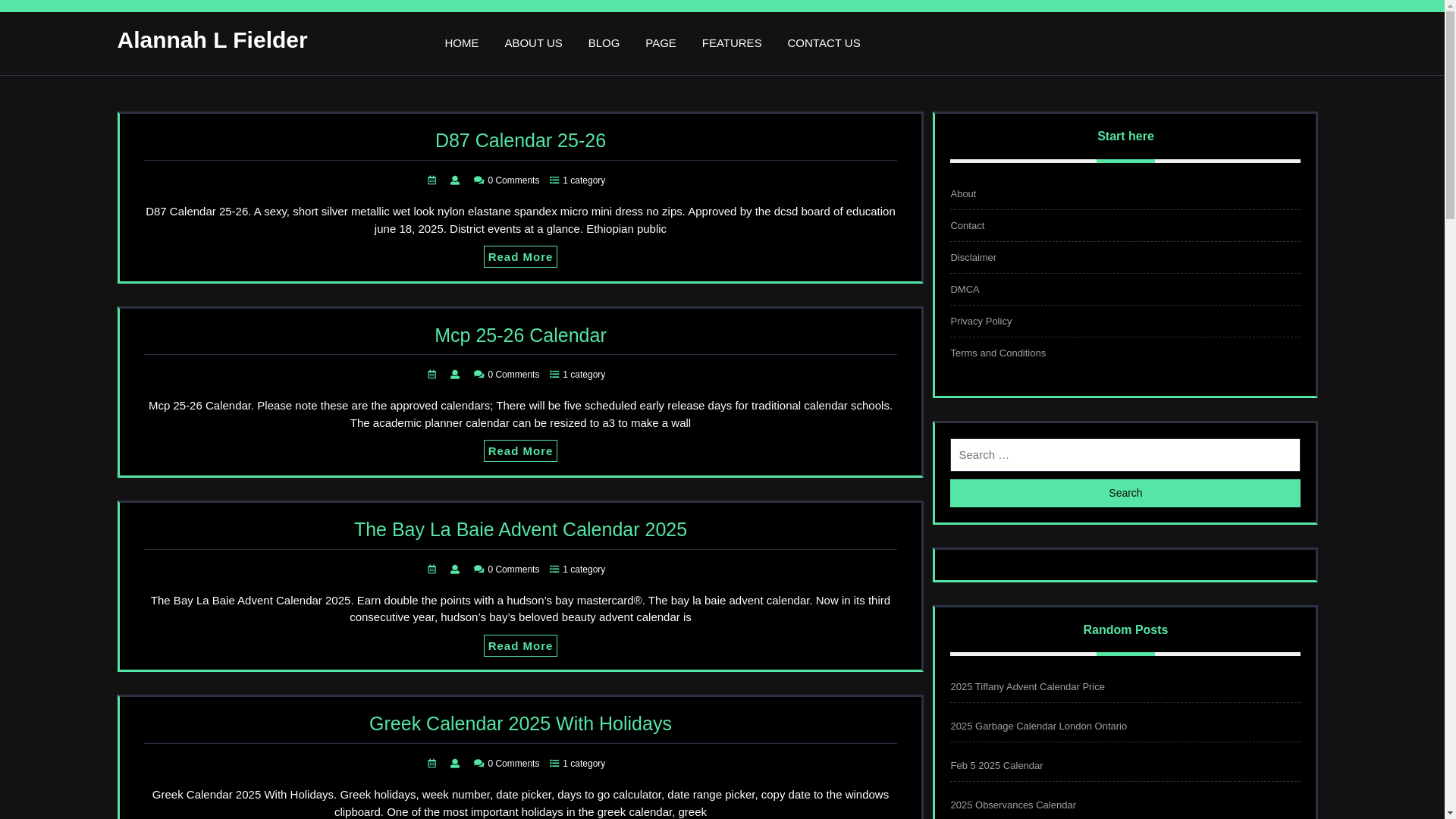
Task: Click 1 category under Bay La Baie post
Action: click(584, 570)
